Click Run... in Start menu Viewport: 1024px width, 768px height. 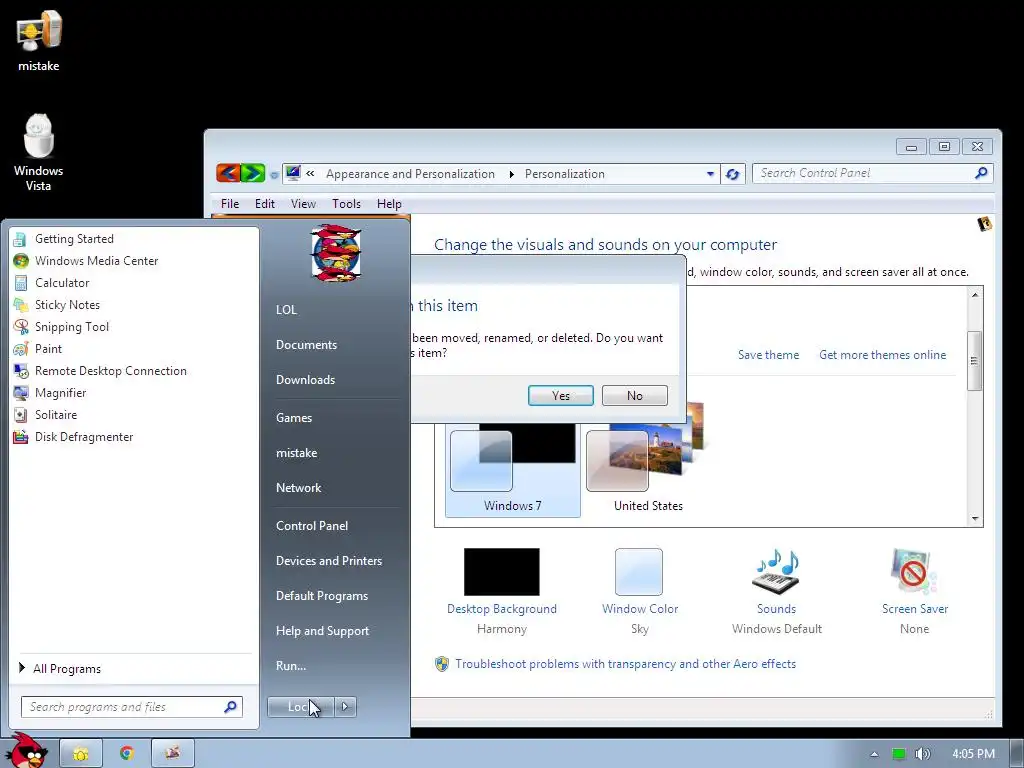(291, 666)
